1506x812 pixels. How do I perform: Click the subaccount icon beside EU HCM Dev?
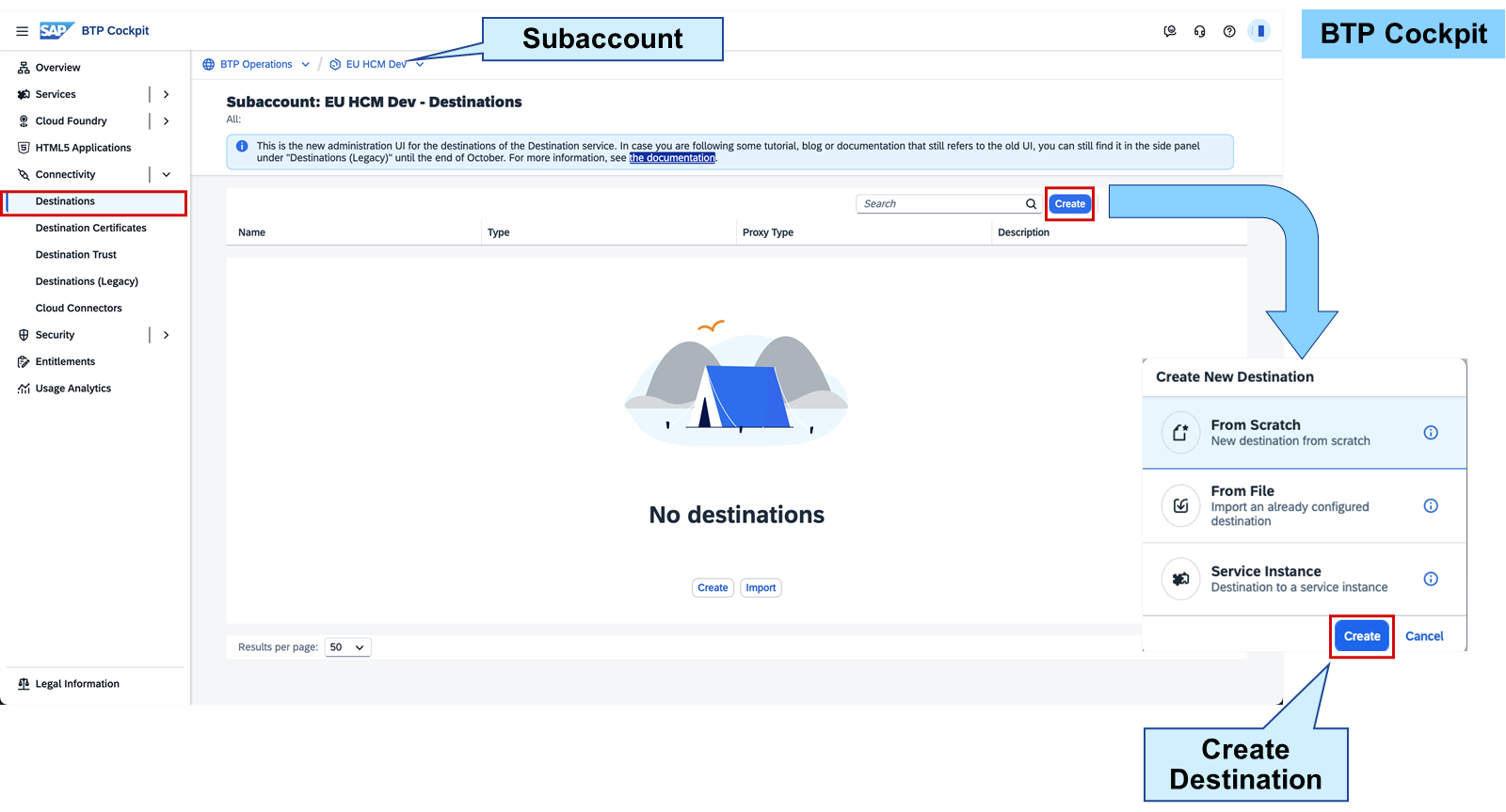335,65
